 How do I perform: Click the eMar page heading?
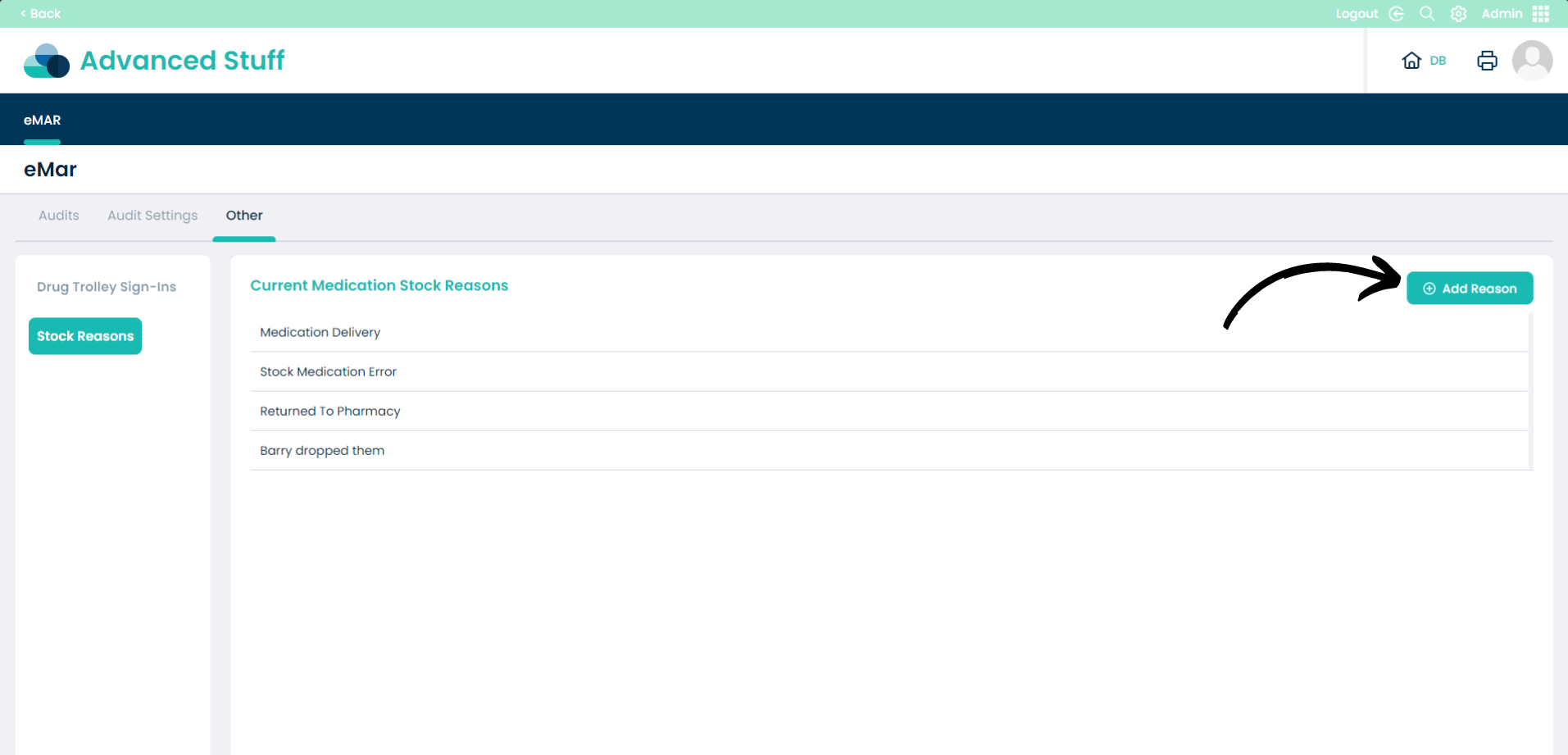click(50, 170)
